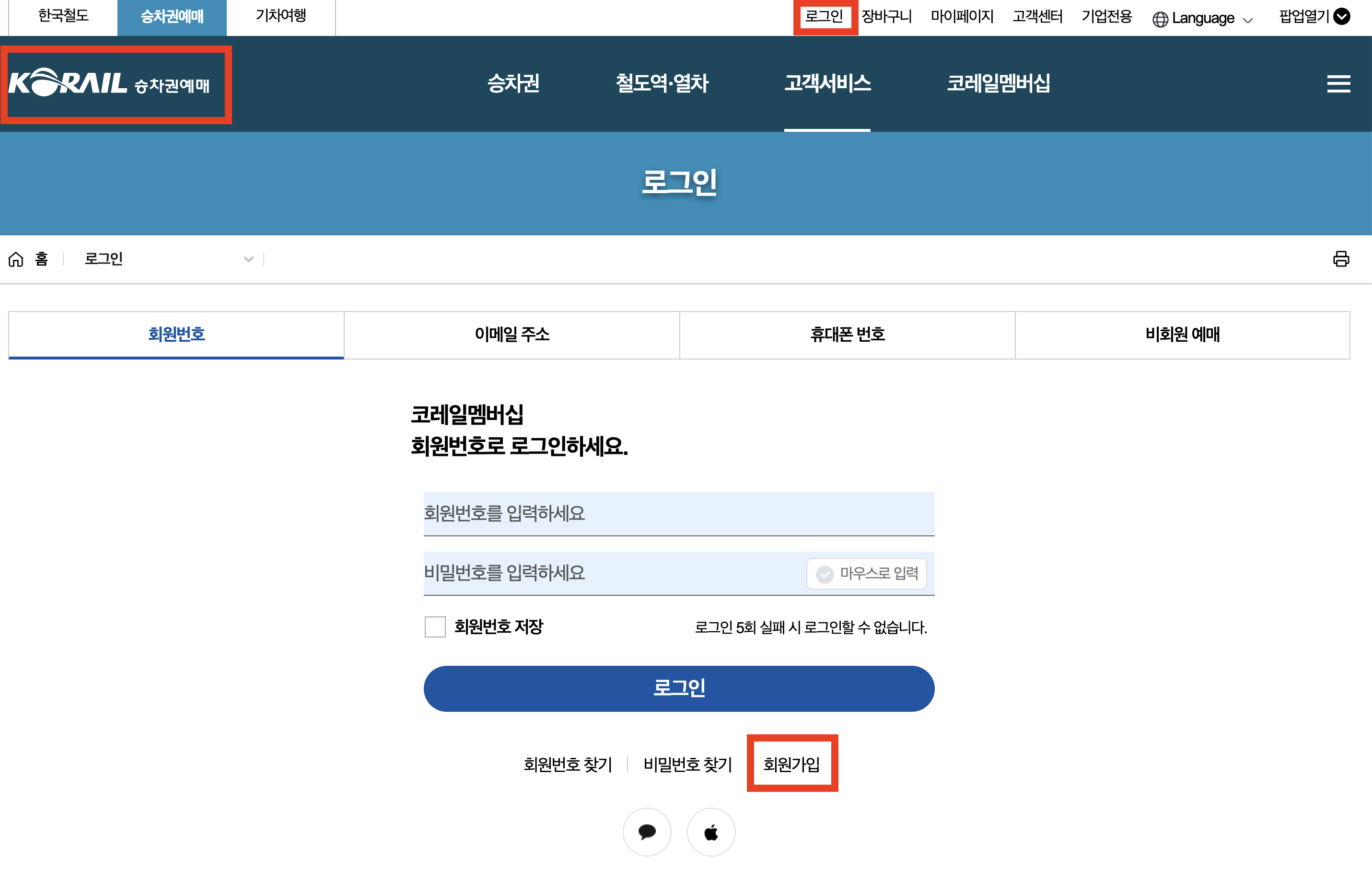Log in with Apple icon
Image resolution: width=1372 pixels, height=881 pixels.
point(710,832)
